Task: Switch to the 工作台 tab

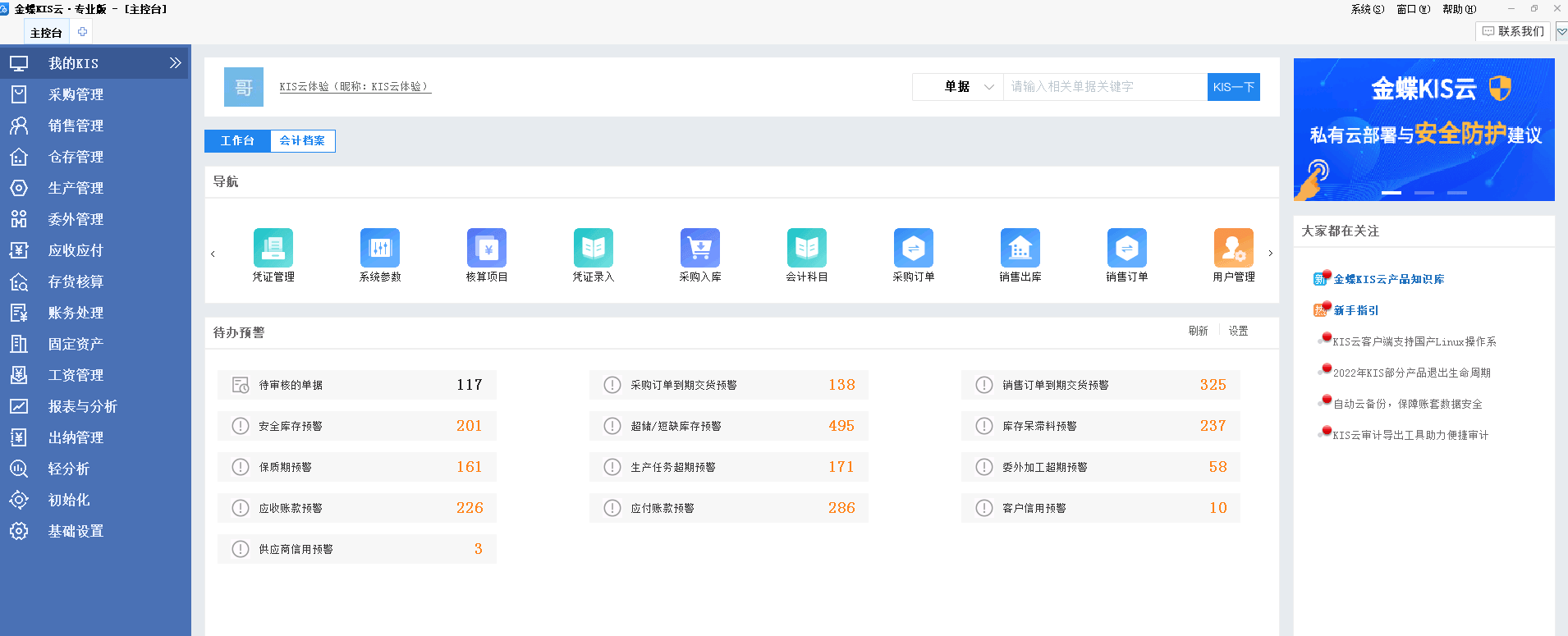Action: (x=237, y=141)
